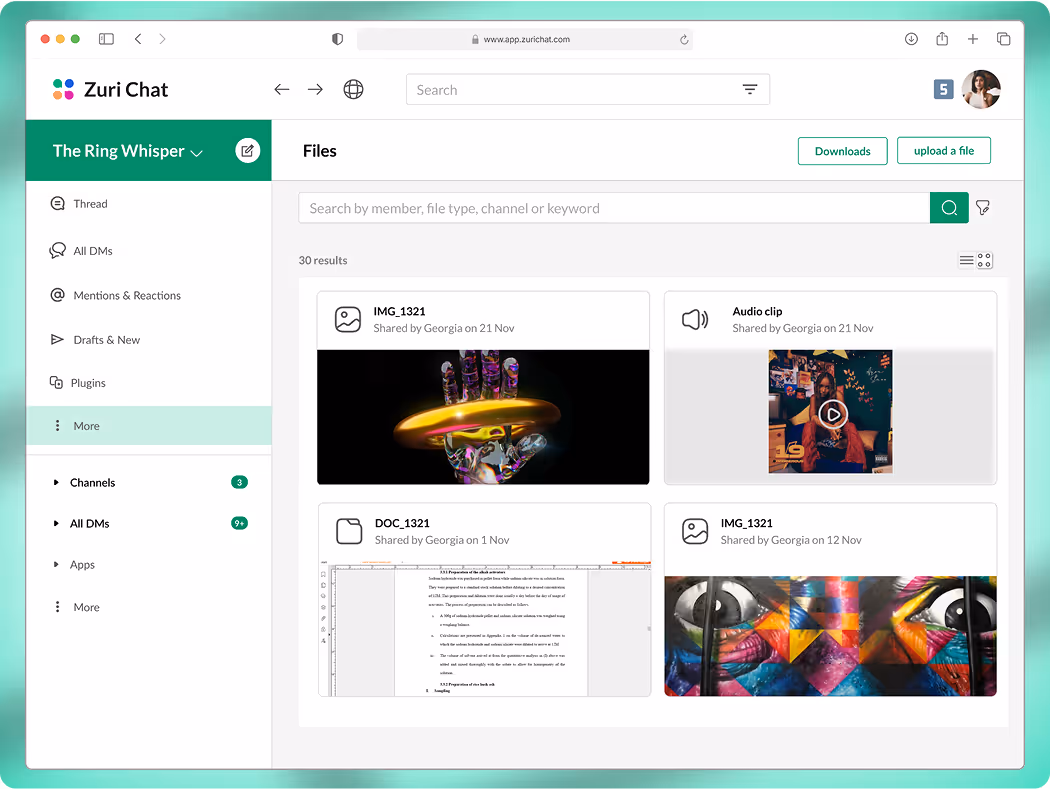Click the DOC_1321 file name
This screenshot has width=1050, height=789.
point(402,523)
